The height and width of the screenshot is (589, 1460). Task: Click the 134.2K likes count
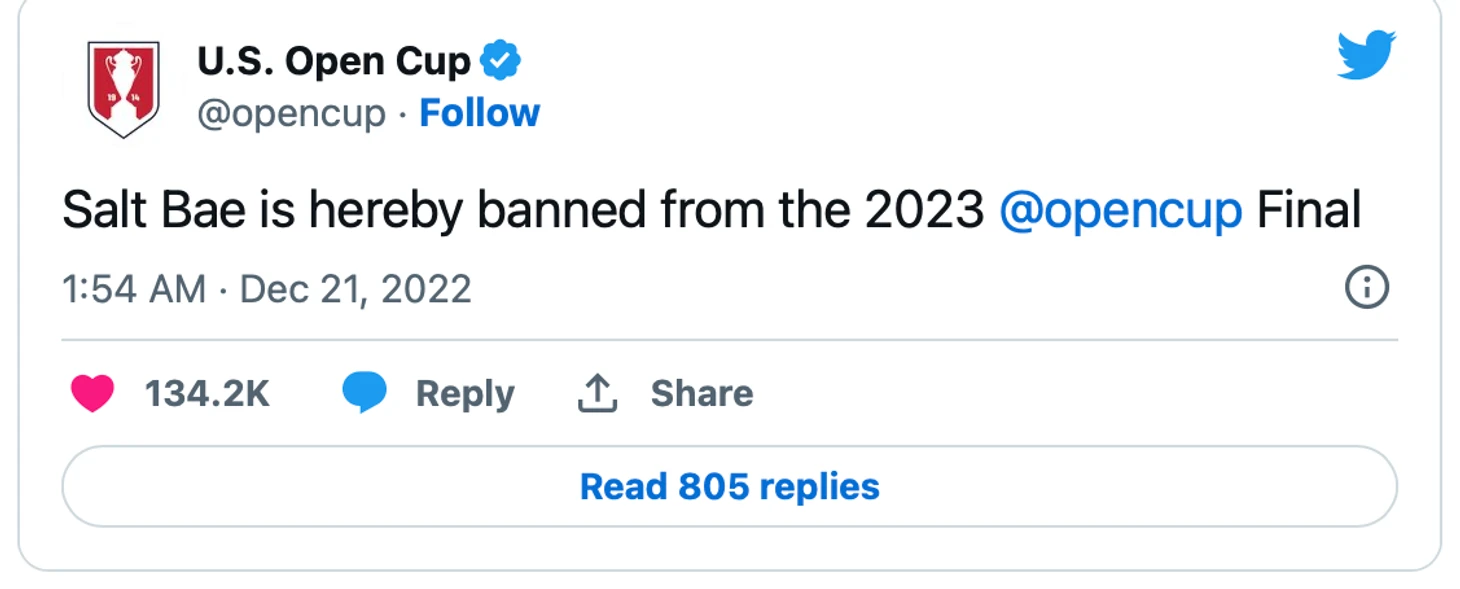(x=207, y=394)
